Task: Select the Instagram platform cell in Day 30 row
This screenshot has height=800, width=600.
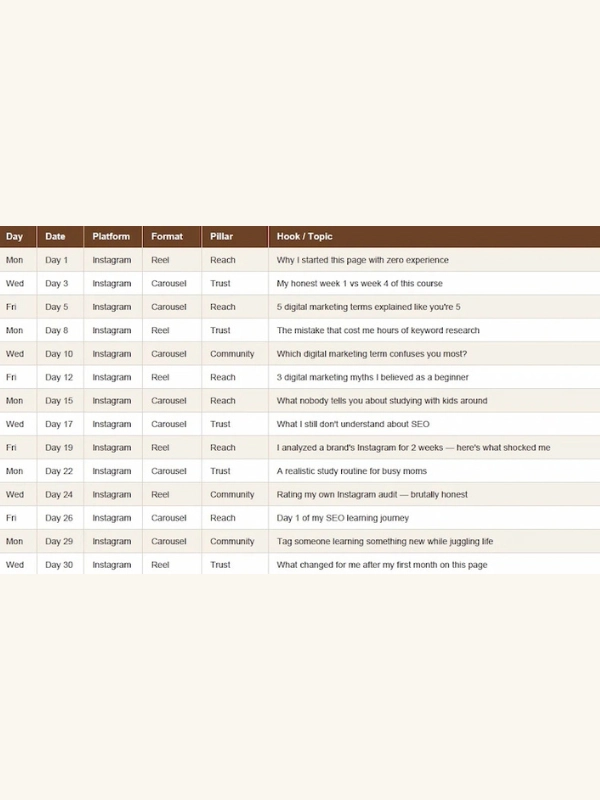Action: click(x=113, y=565)
